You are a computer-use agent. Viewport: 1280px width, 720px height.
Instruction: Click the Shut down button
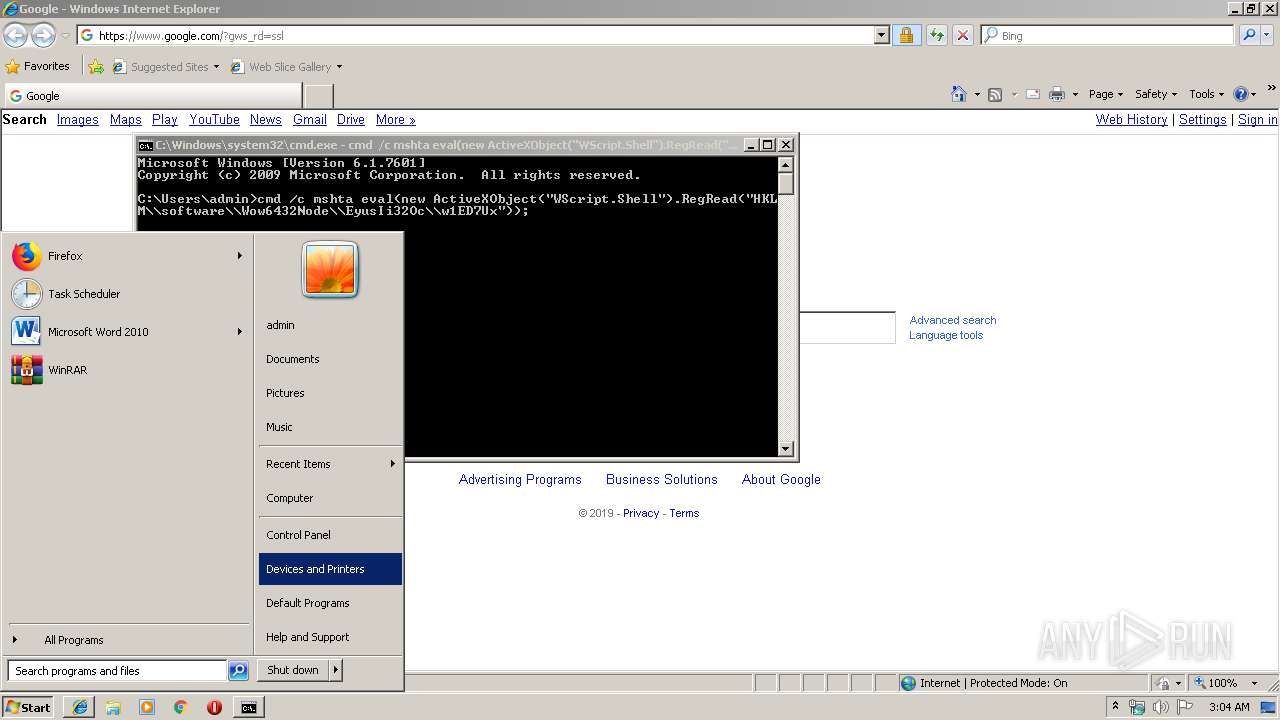pyautogui.click(x=293, y=670)
